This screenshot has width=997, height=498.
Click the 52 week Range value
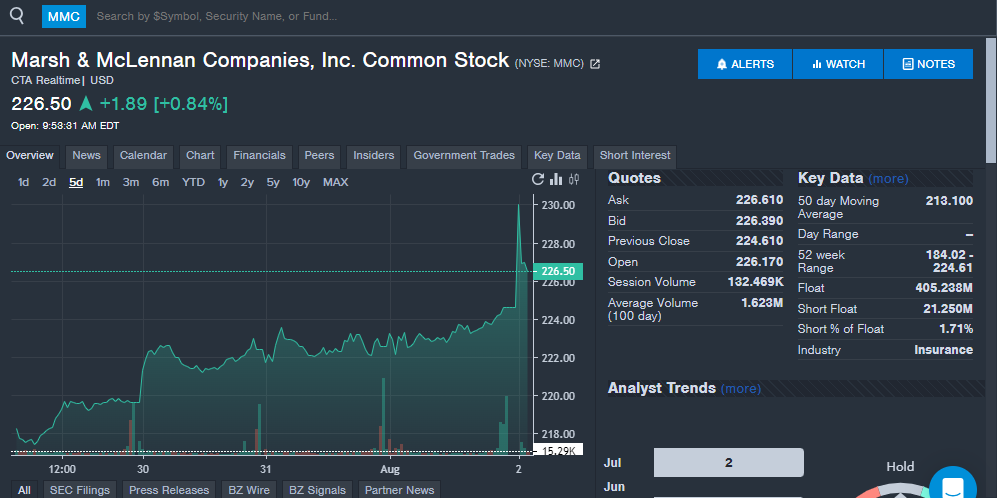tap(949, 261)
